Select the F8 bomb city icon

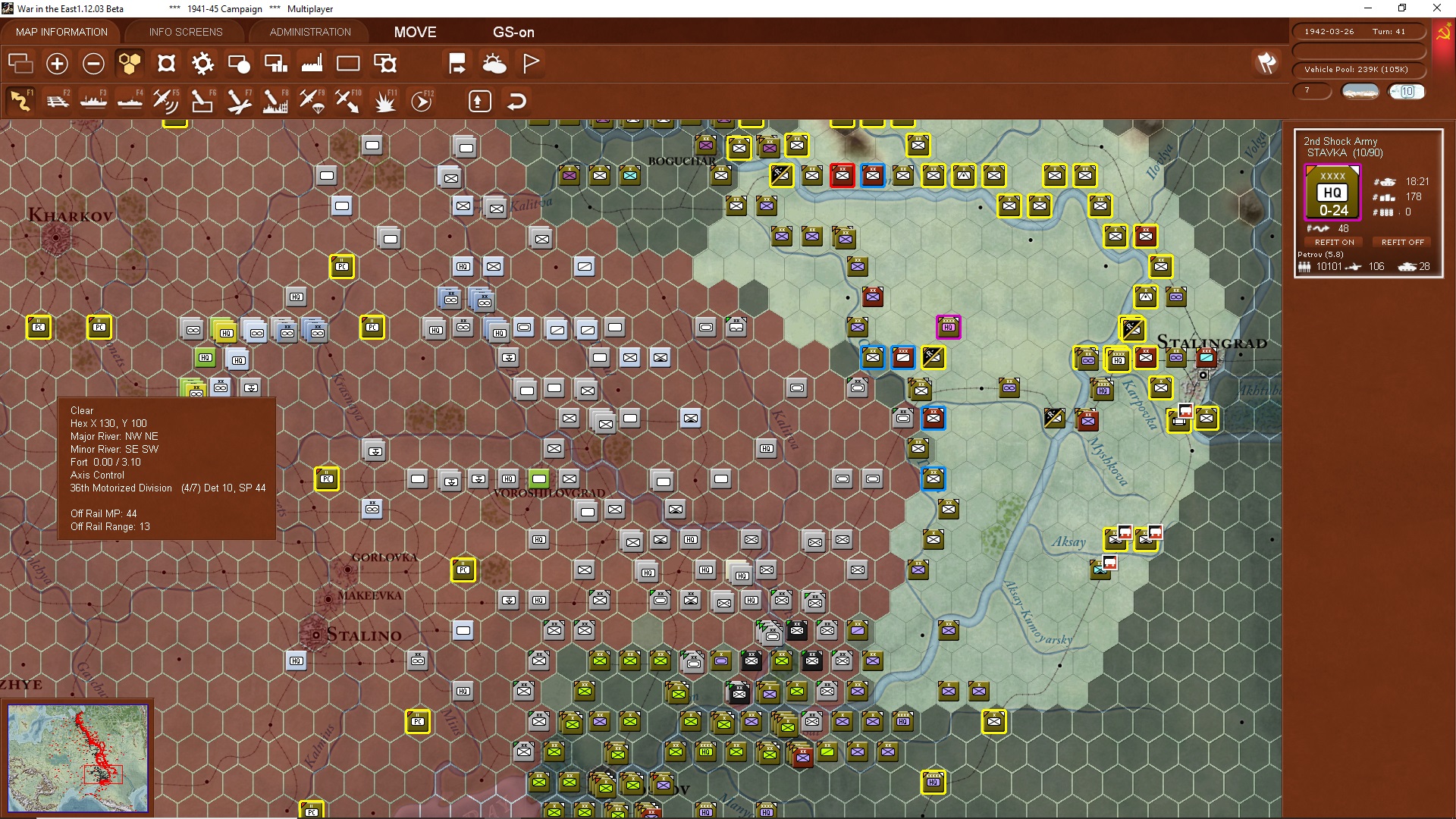[x=275, y=101]
